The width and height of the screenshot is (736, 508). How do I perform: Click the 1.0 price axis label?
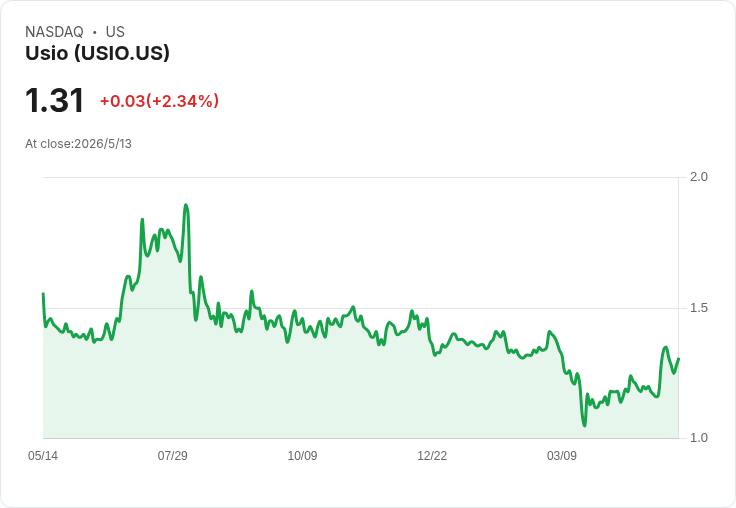point(698,438)
